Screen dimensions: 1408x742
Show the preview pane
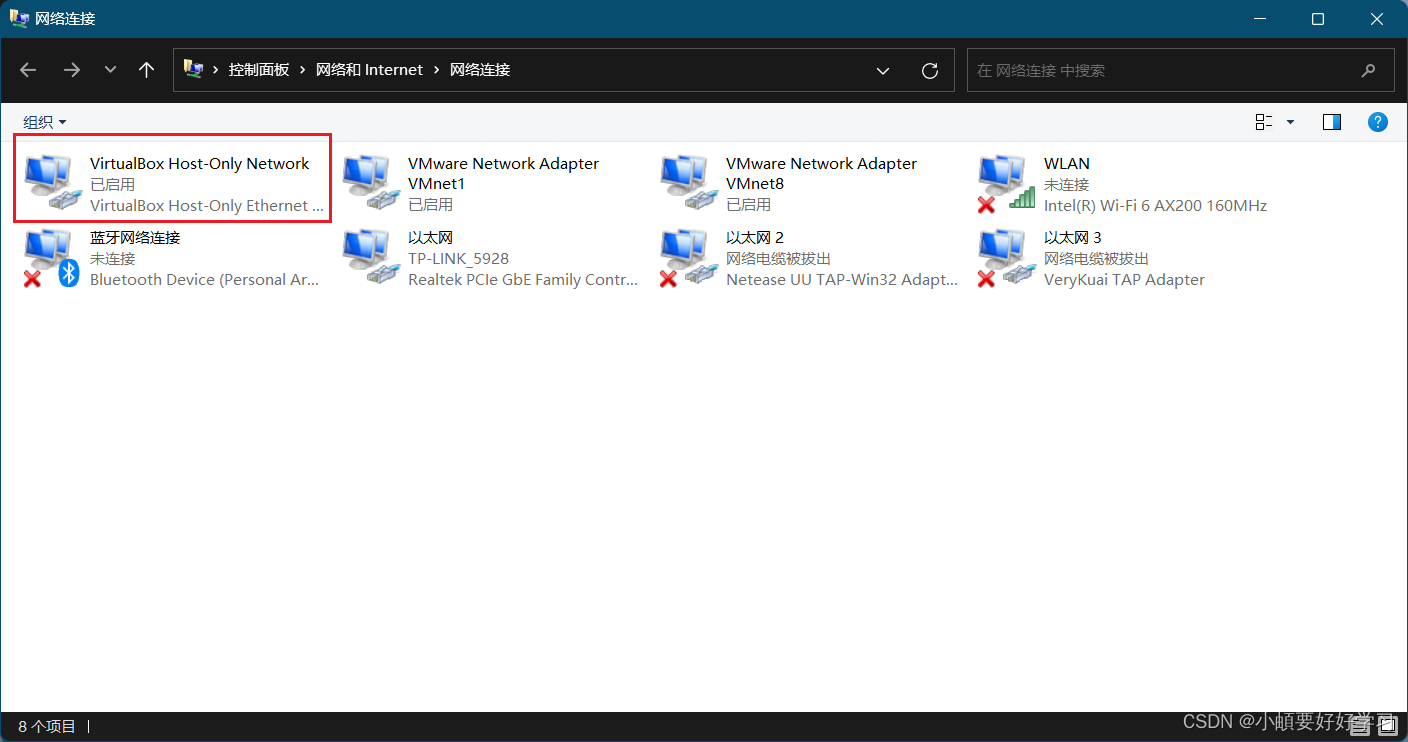tap(1332, 122)
